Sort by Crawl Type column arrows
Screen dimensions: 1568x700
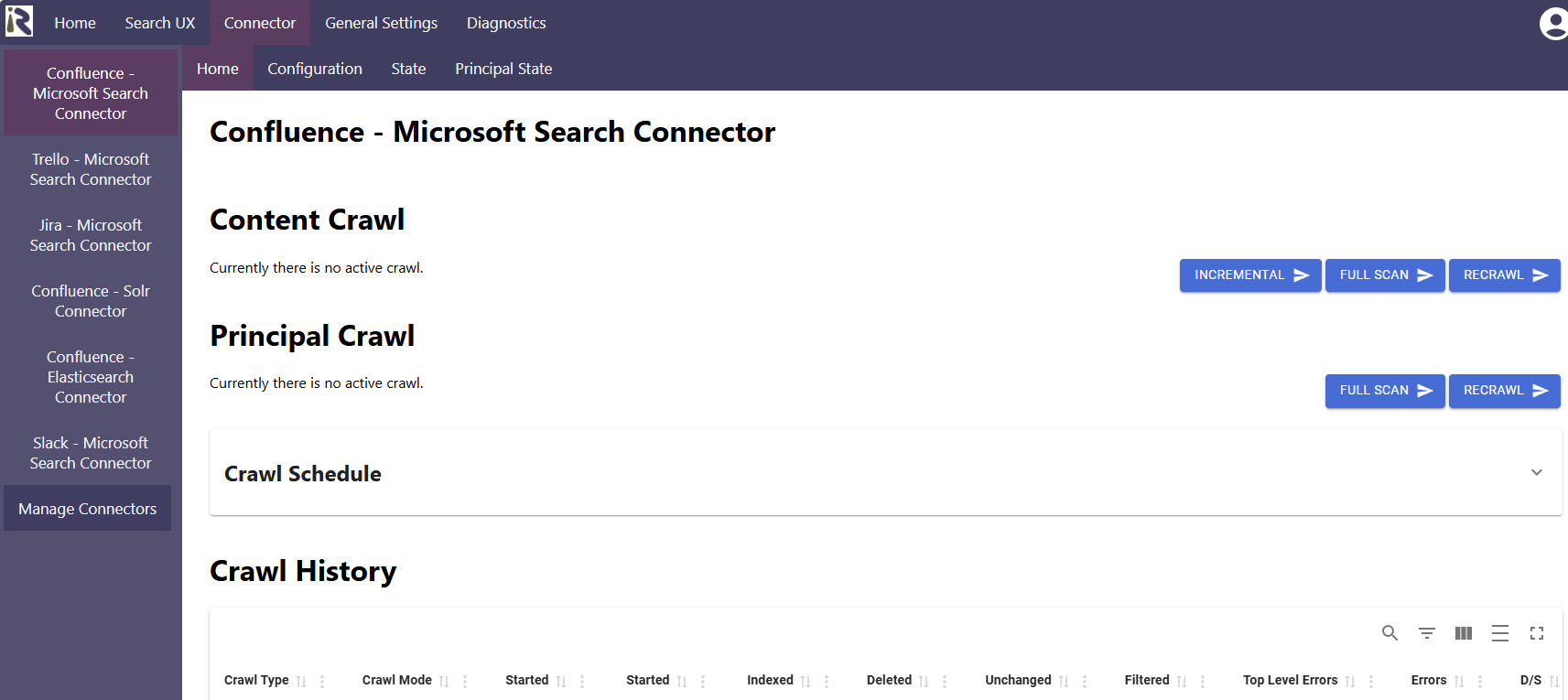click(x=301, y=681)
